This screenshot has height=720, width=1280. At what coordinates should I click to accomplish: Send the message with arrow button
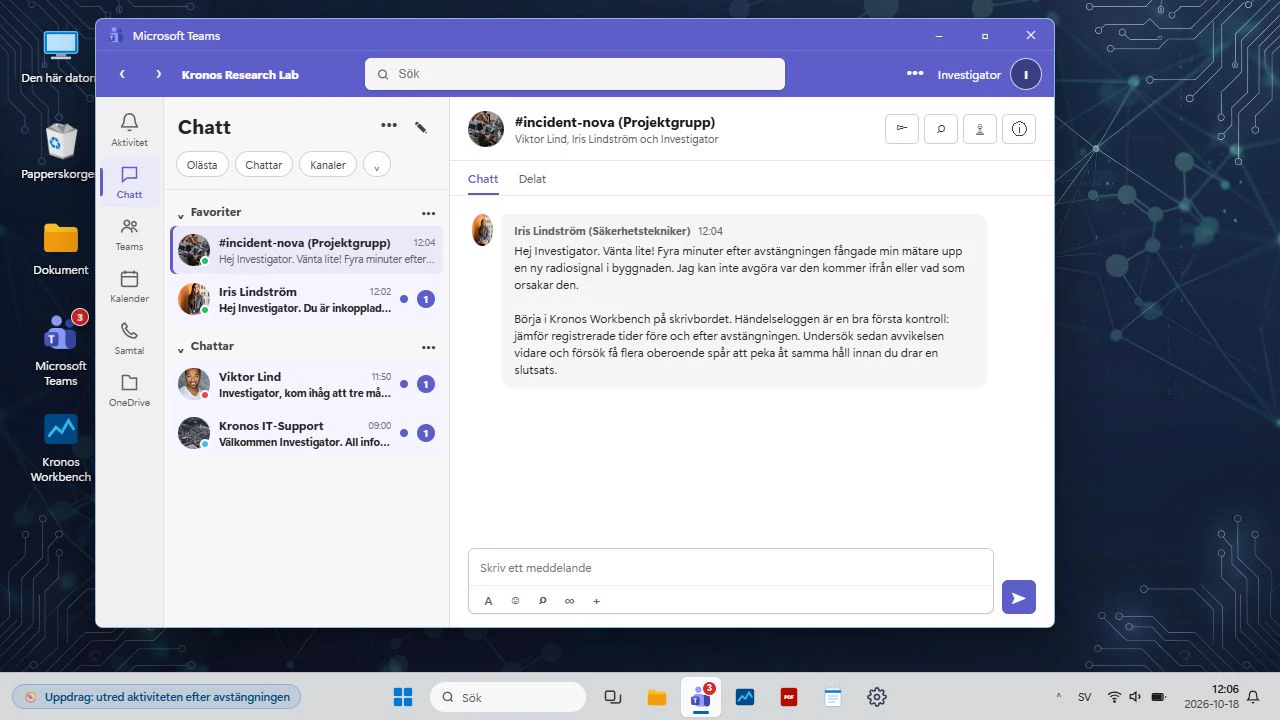click(x=1019, y=597)
